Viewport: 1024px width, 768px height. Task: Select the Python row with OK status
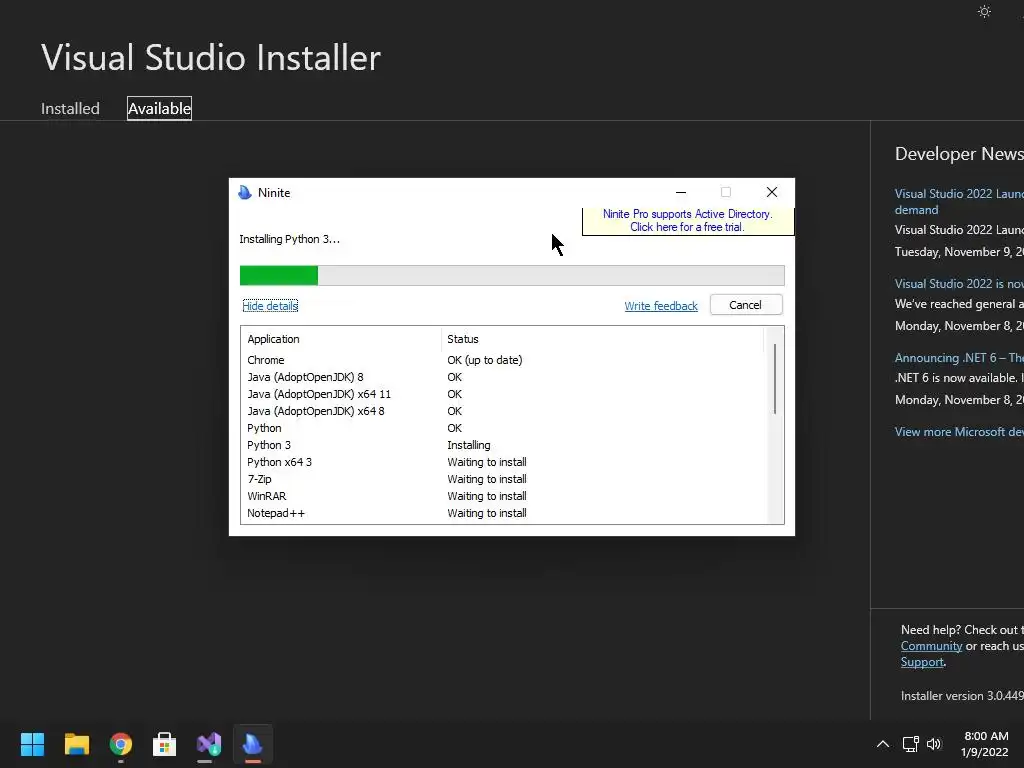click(503, 428)
